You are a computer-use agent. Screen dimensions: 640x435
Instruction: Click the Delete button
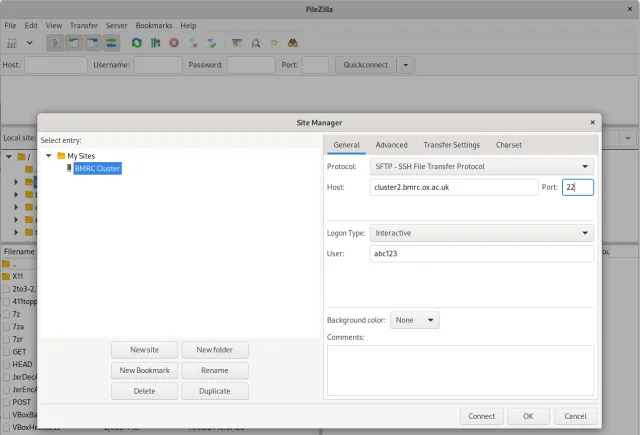click(144, 391)
